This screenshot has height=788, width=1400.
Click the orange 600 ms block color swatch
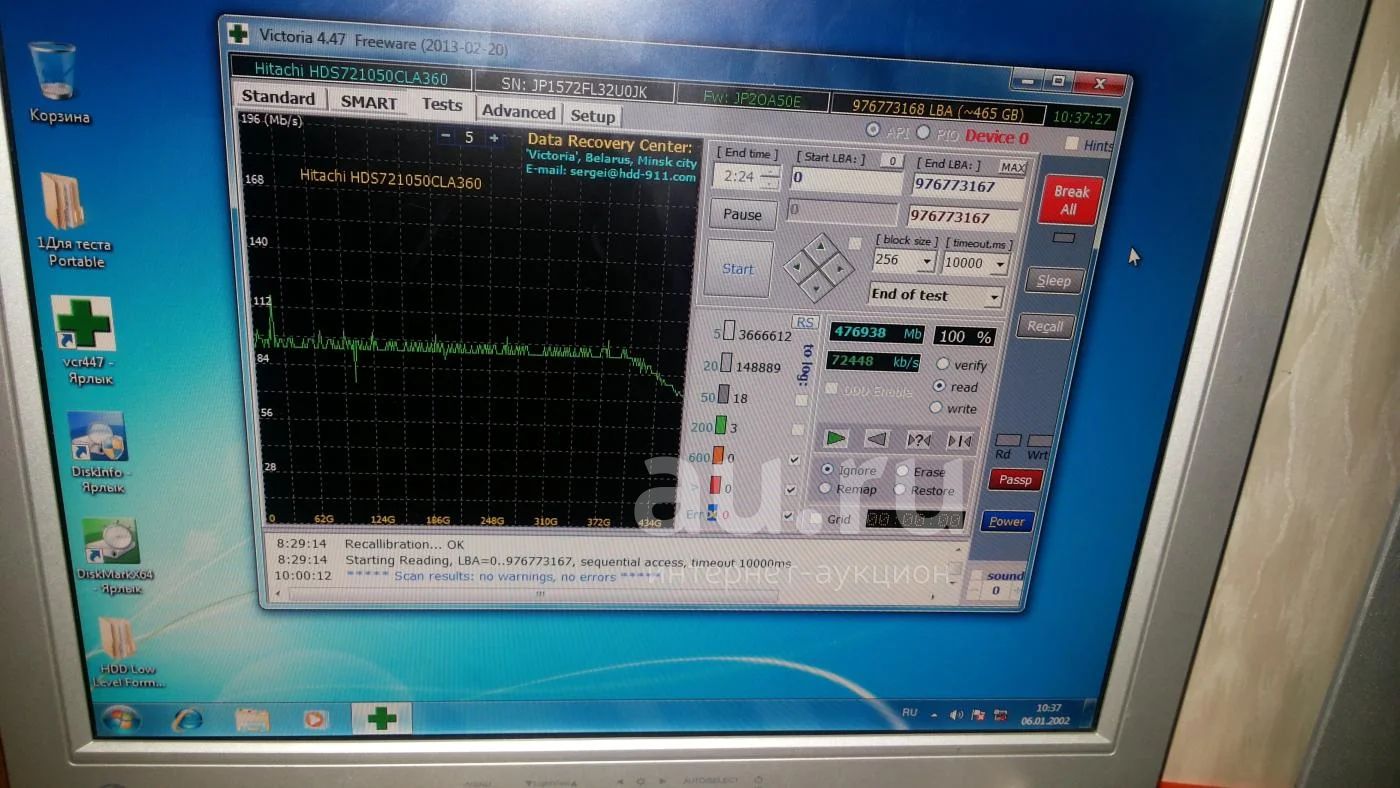717,456
